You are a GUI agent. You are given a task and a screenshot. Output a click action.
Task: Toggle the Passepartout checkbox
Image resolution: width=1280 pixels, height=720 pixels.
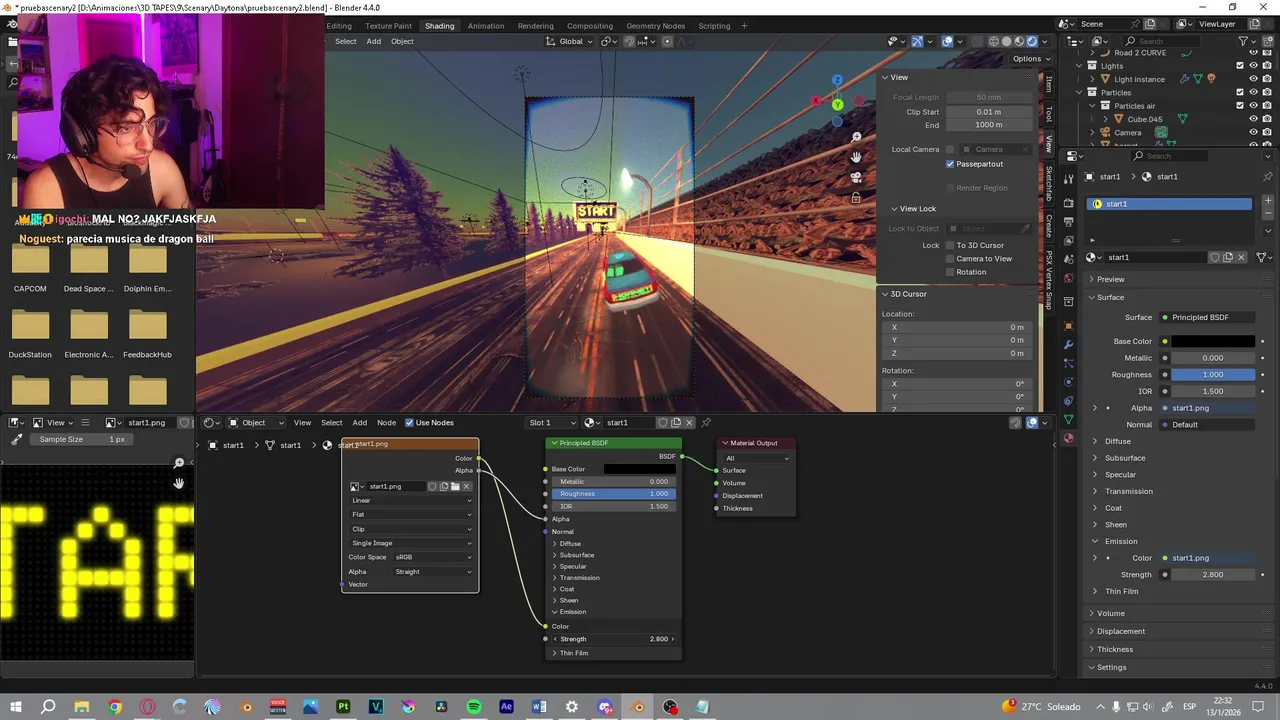coord(950,164)
